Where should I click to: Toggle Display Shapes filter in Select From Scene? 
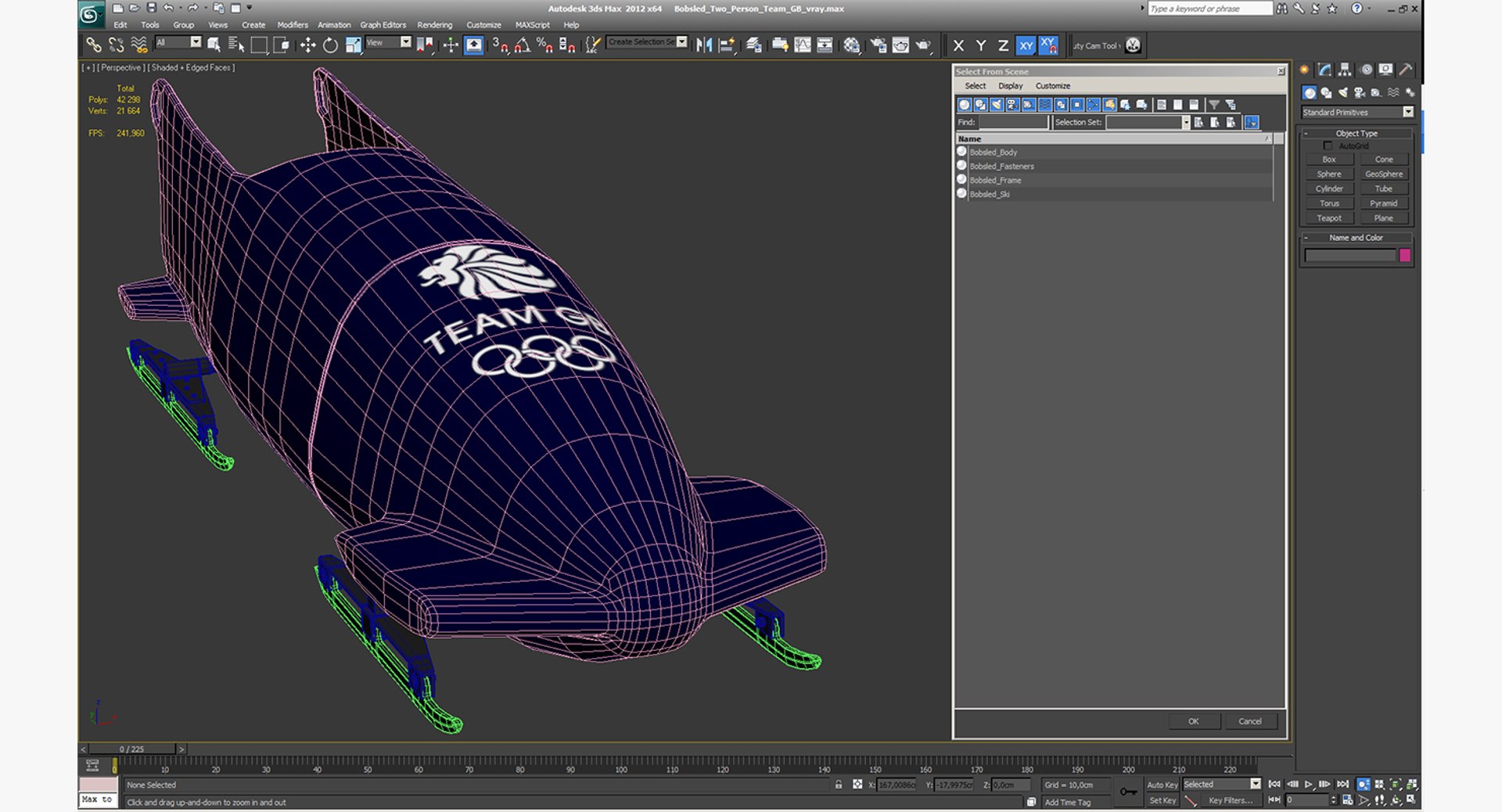(980, 105)
